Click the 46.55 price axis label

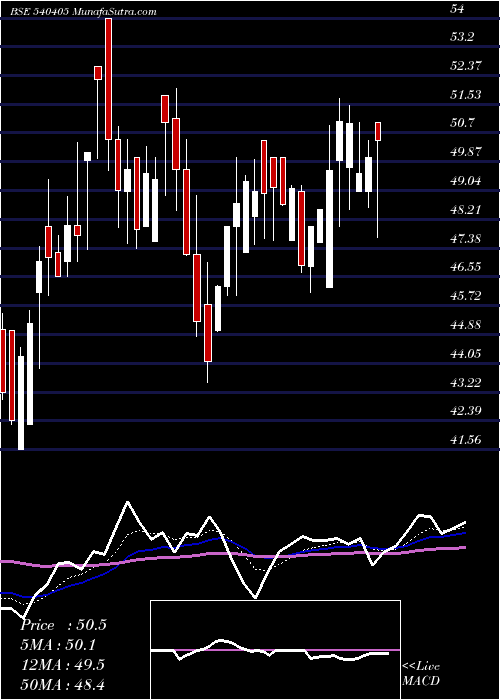point(467,267)
